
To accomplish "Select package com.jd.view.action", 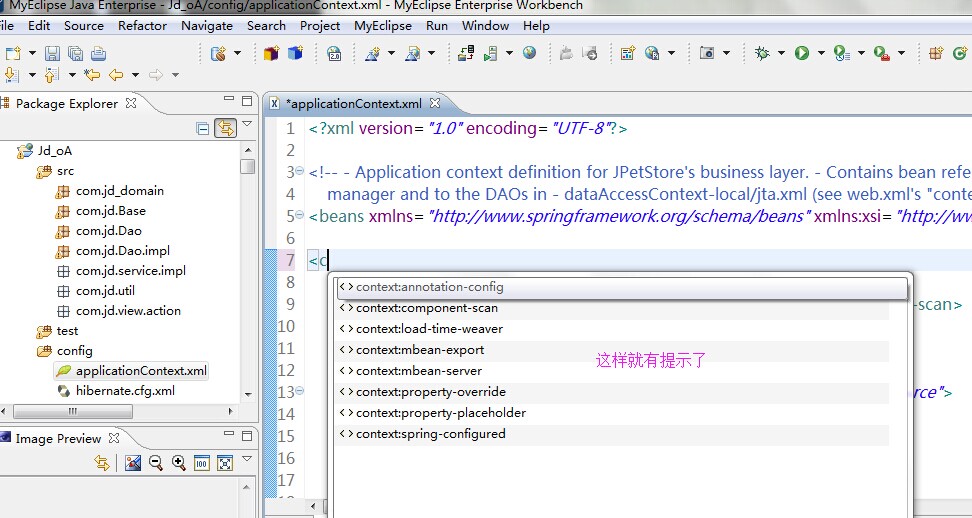I will point(128,310).
